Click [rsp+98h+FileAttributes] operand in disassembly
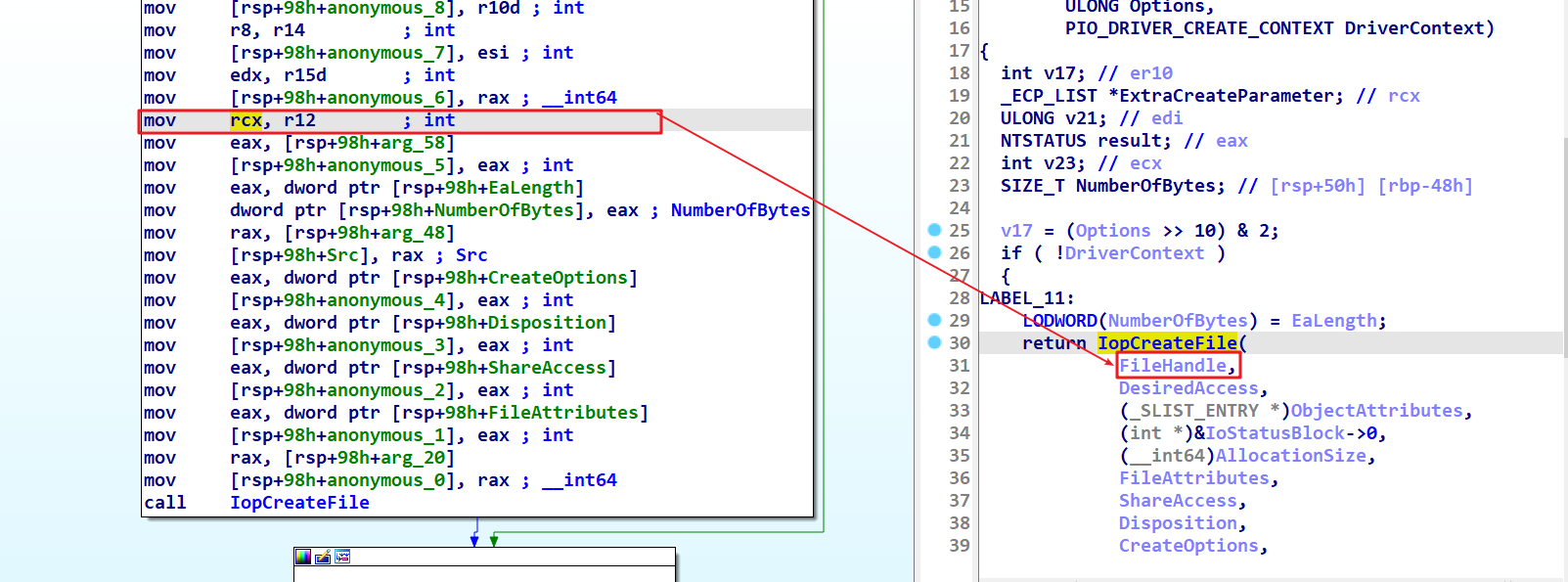This screenshot has width=1568, height=582. pyautogui.click(x=520, y=413)
